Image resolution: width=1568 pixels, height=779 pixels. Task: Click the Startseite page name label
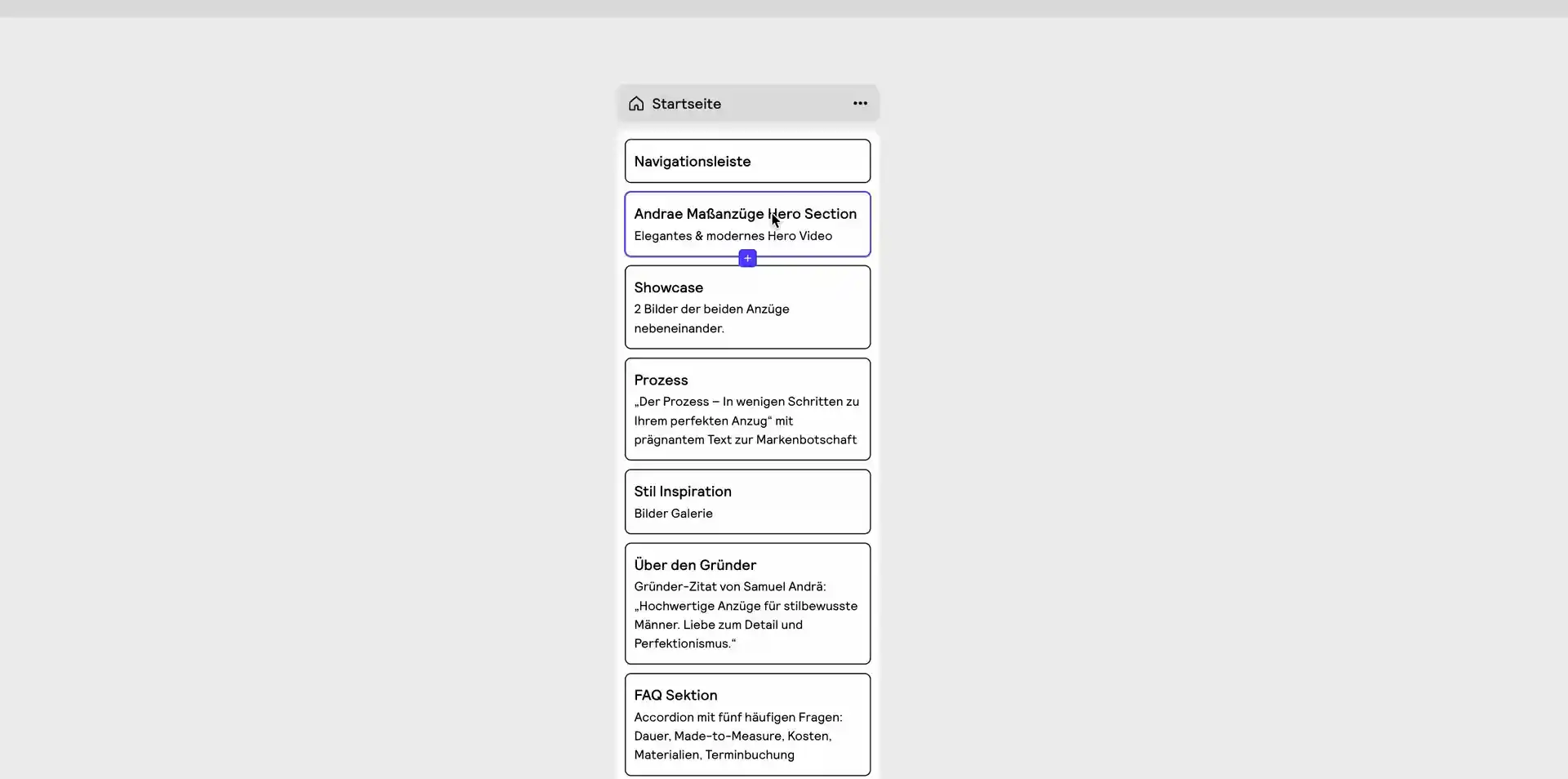coord(685,104)
